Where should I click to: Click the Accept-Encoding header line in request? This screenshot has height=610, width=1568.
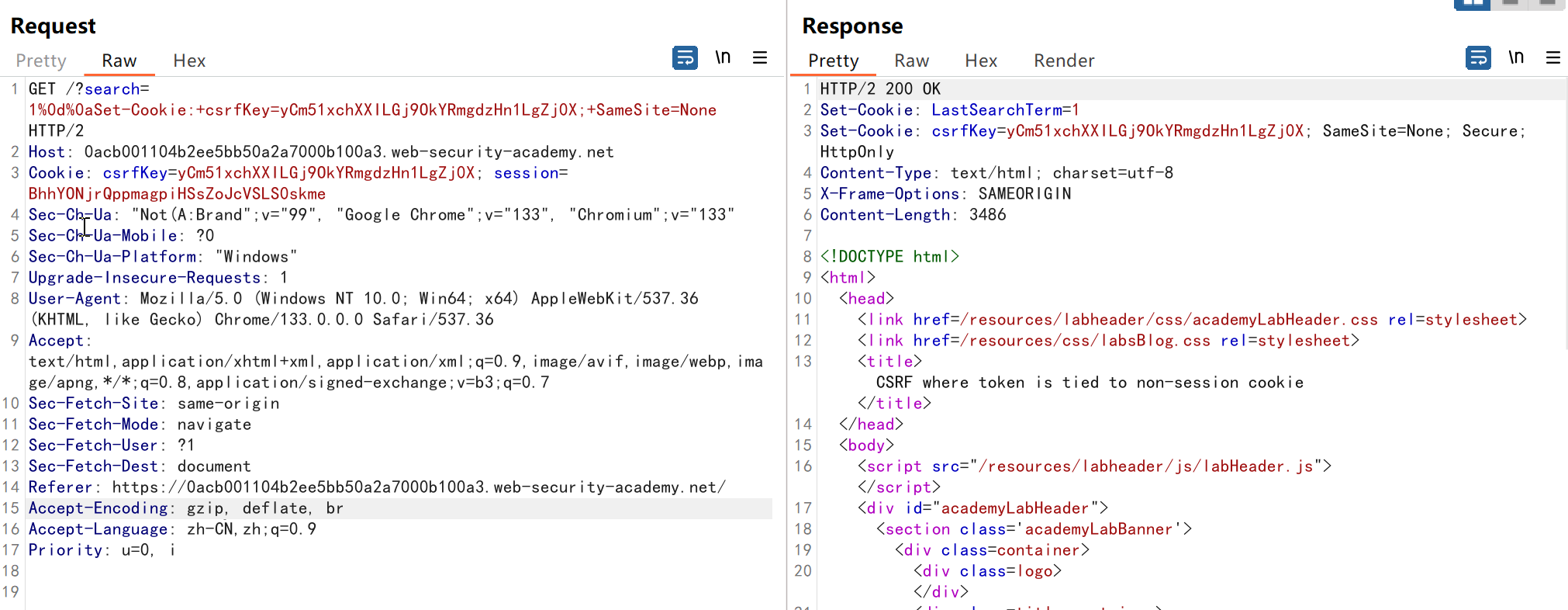click(186, 508)
